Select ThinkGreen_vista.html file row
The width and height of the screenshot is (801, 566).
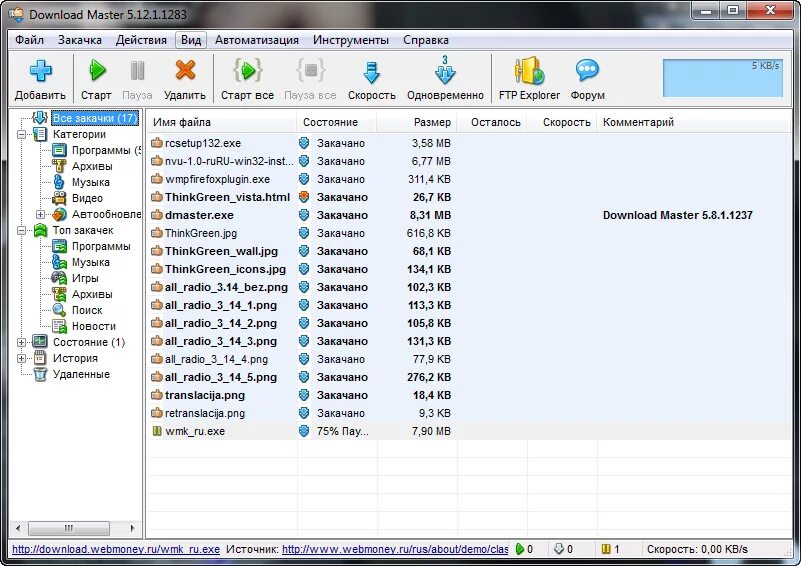click(x=470, y=197)
